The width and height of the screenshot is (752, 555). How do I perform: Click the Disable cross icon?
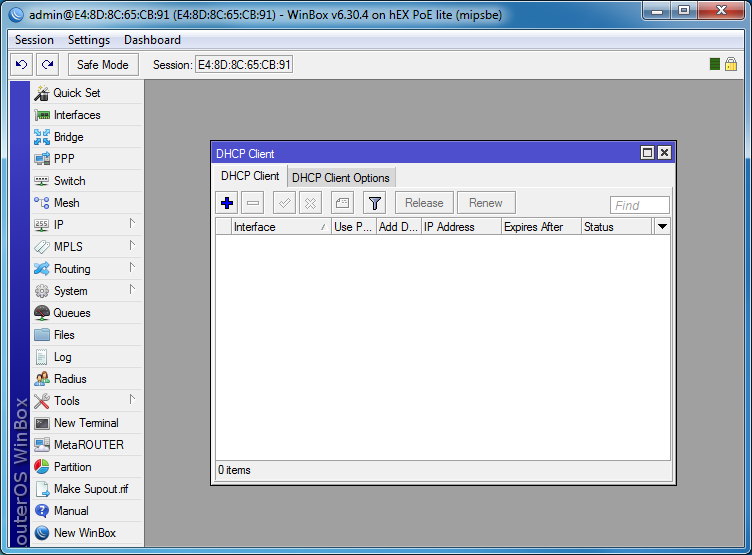pos(310,203)
